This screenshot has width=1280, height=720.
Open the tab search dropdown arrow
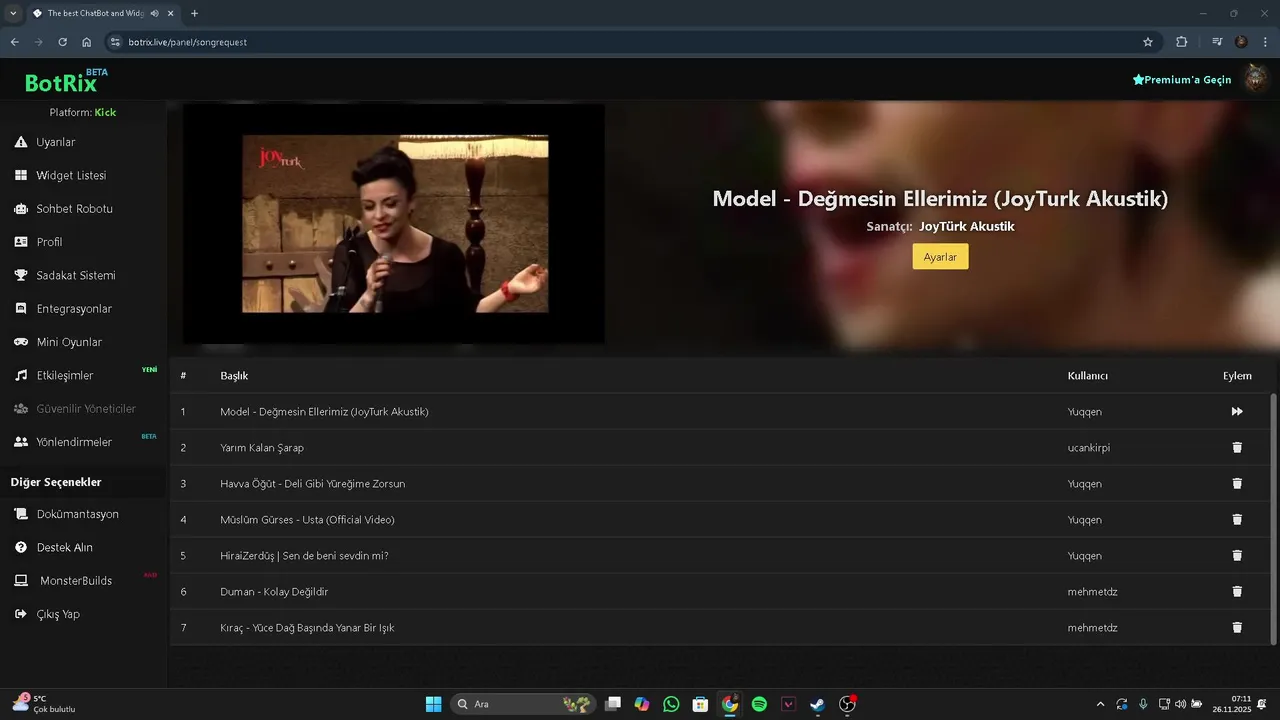pos(13,13)
